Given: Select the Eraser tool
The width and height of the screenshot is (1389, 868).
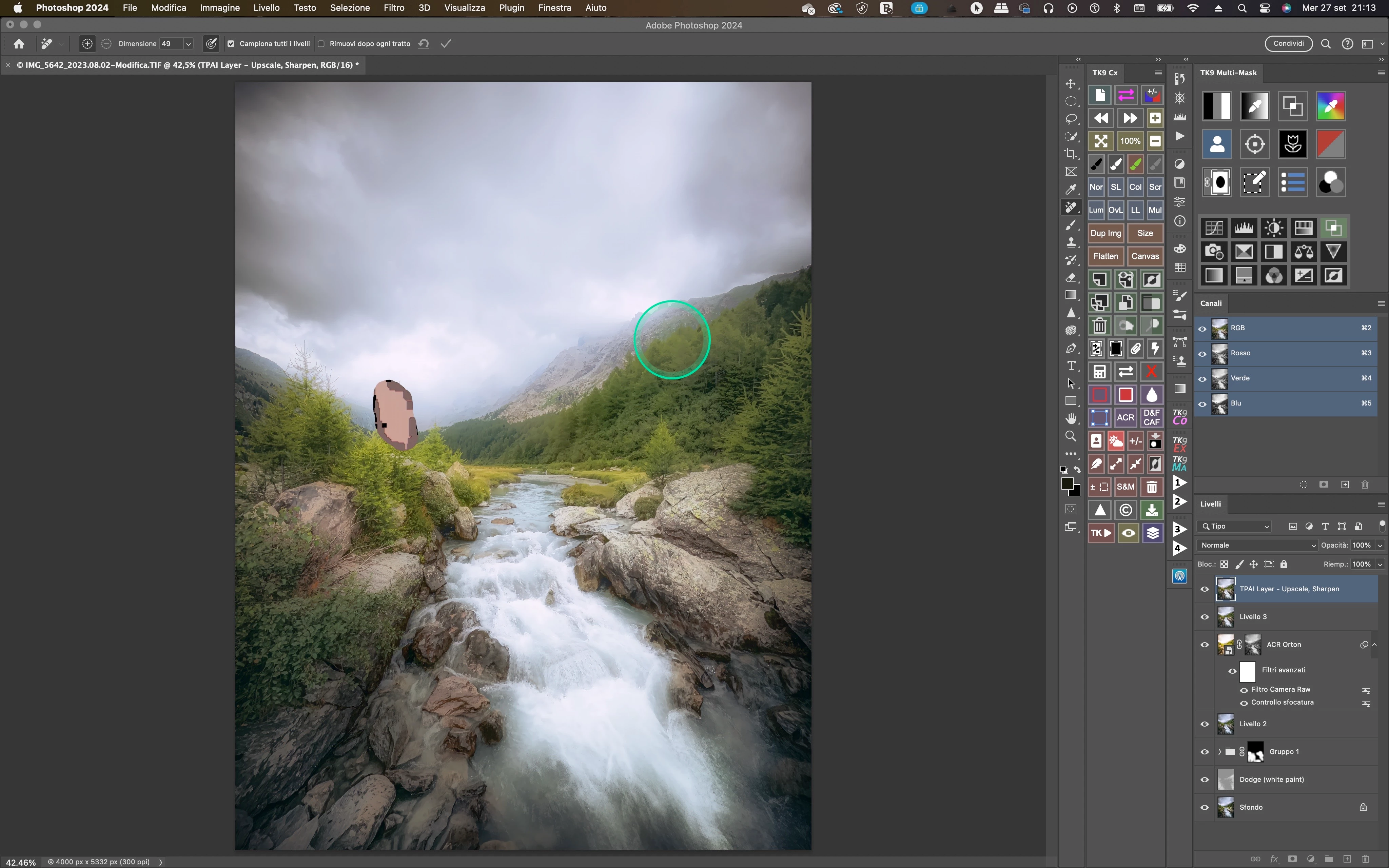Looking at the screenshot, I should point(1071,278).
